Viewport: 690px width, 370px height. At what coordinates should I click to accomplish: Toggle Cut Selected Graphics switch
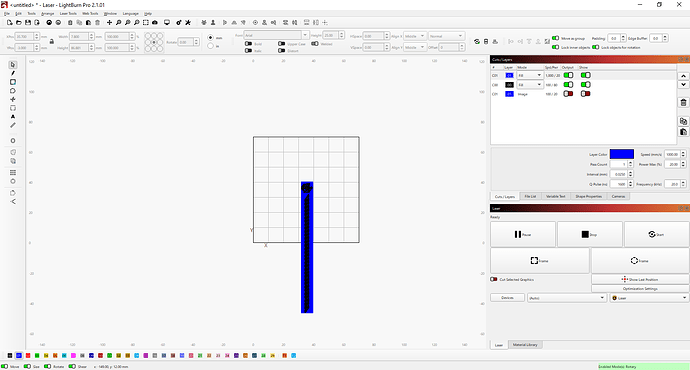(494, 279)
